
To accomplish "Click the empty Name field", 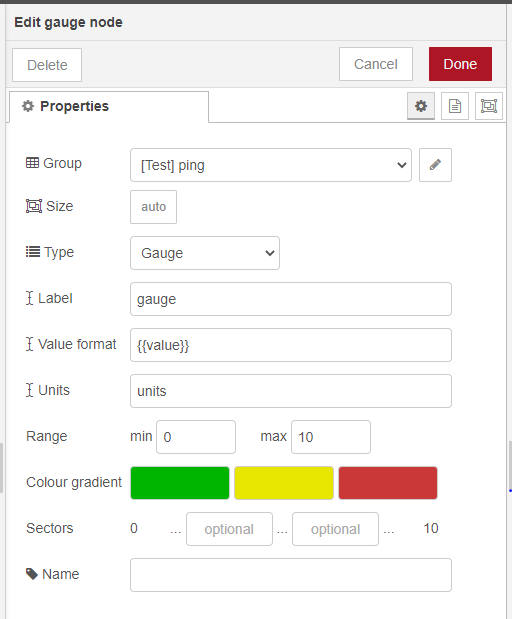I will (x=291, y=575).
